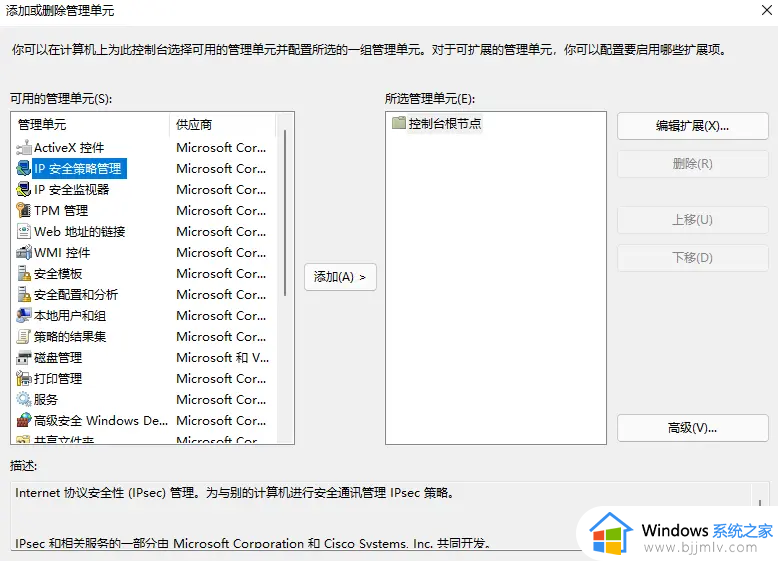Click the TPM 管理 key icon
Screen dimensions: 778x561
pos(24,210)
